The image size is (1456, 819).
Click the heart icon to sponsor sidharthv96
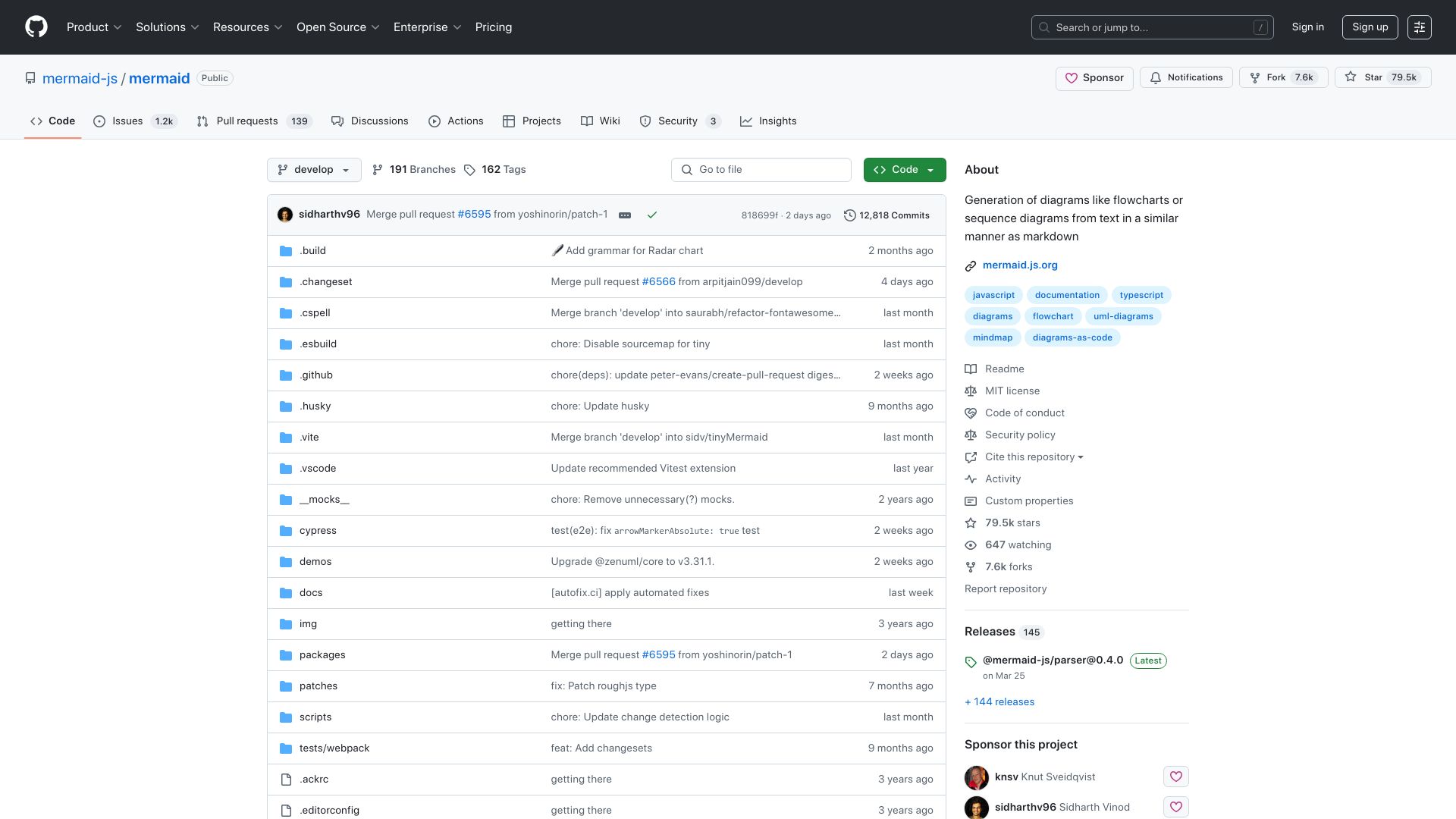(1176, 807)
